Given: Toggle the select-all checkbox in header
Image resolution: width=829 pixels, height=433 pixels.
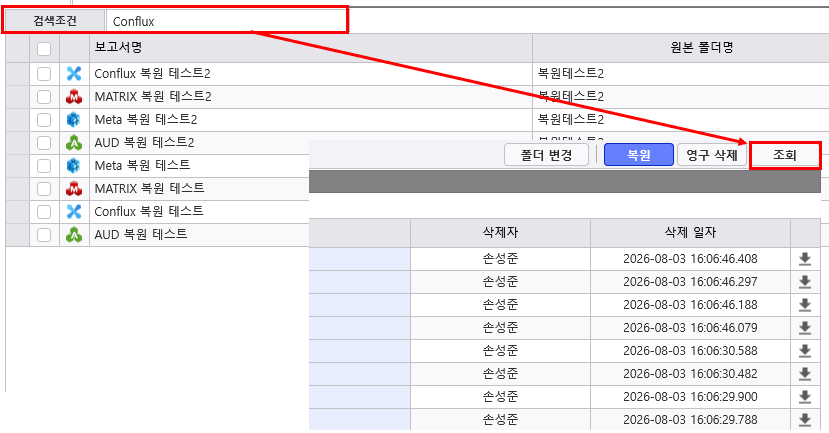Looking at the screenshot, I should click(44, 49).
